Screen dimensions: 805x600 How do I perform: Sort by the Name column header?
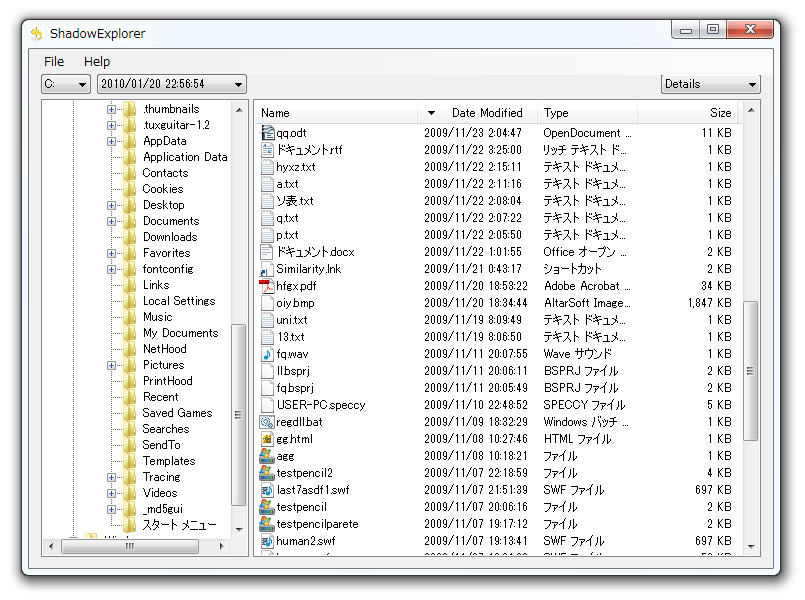(336, 113)
